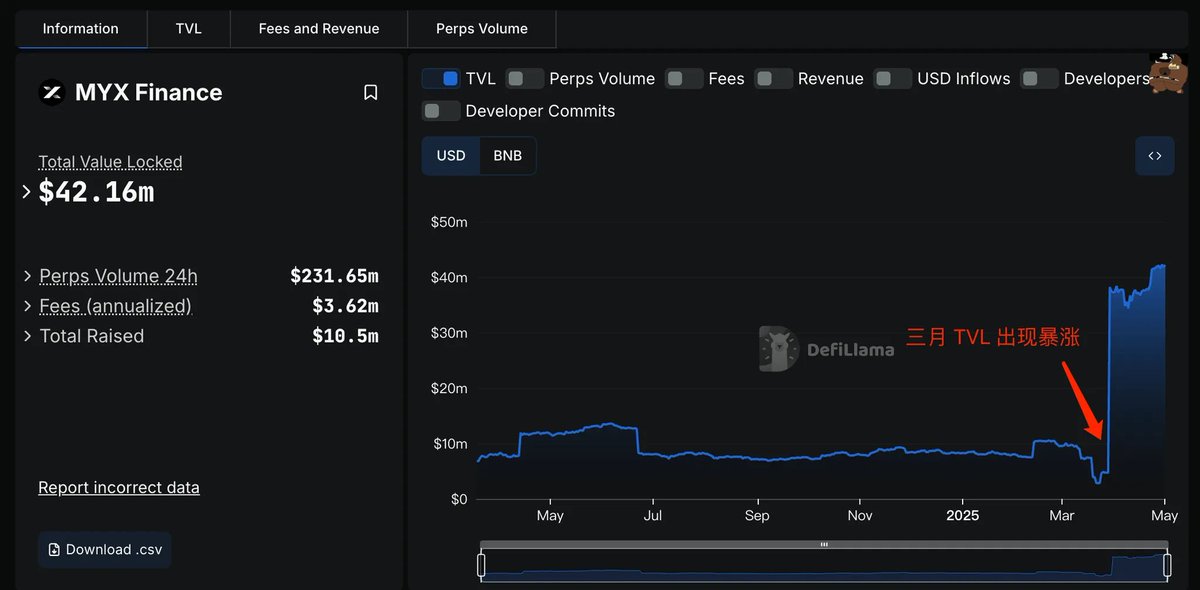Click the 2025 x-axis label
The image size is (1200, 590).
(963, 516)
